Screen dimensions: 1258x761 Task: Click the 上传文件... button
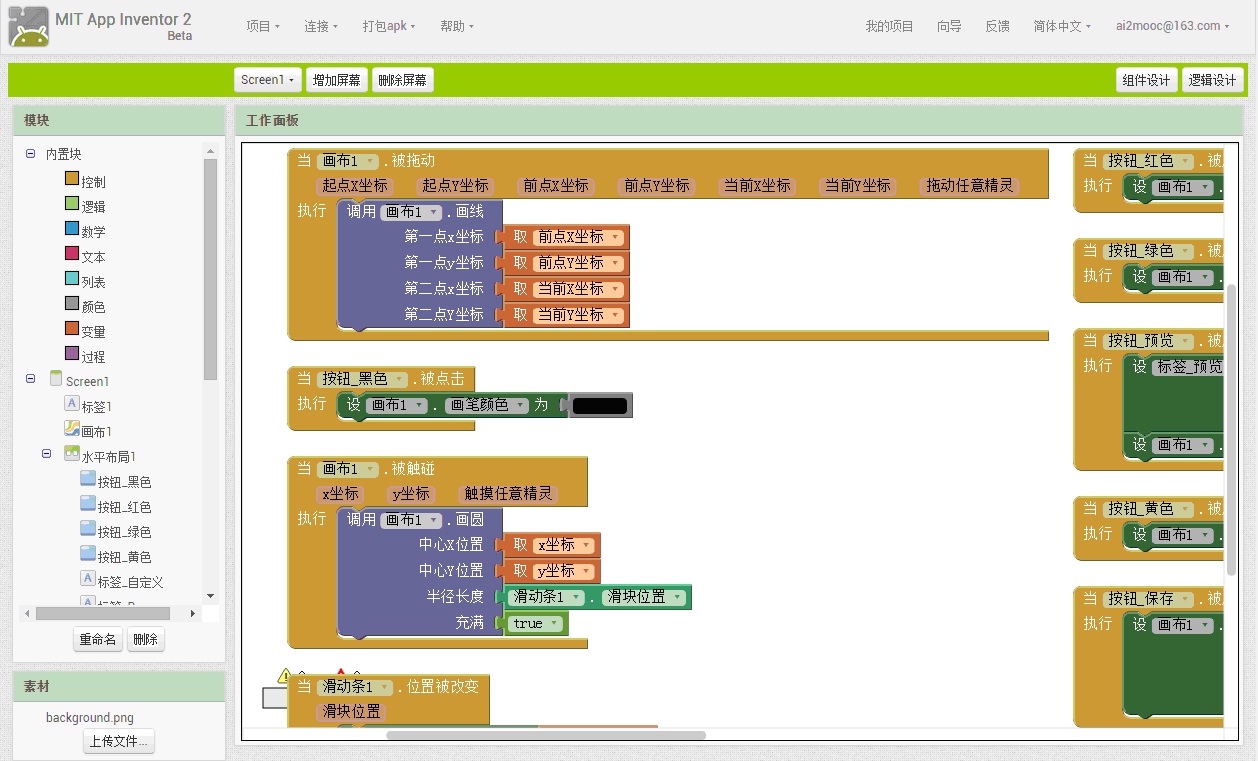coord(119,741)
